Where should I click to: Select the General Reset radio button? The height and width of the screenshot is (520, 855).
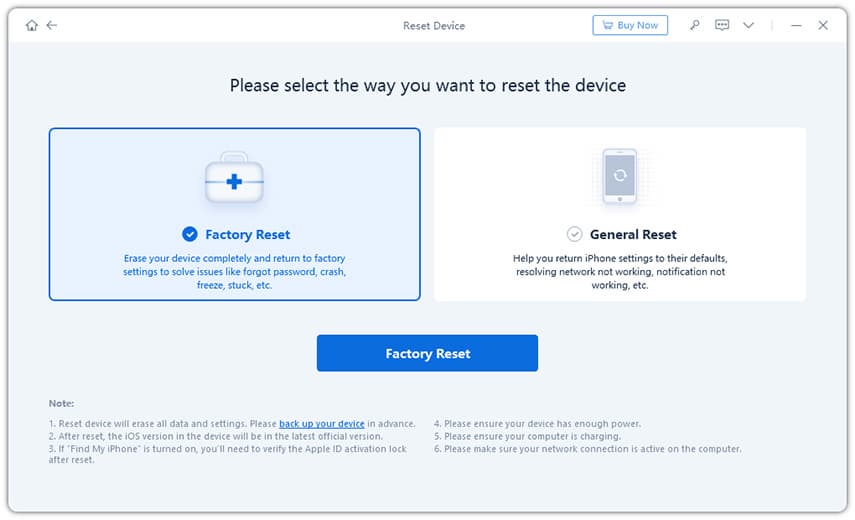pos(574,234)
